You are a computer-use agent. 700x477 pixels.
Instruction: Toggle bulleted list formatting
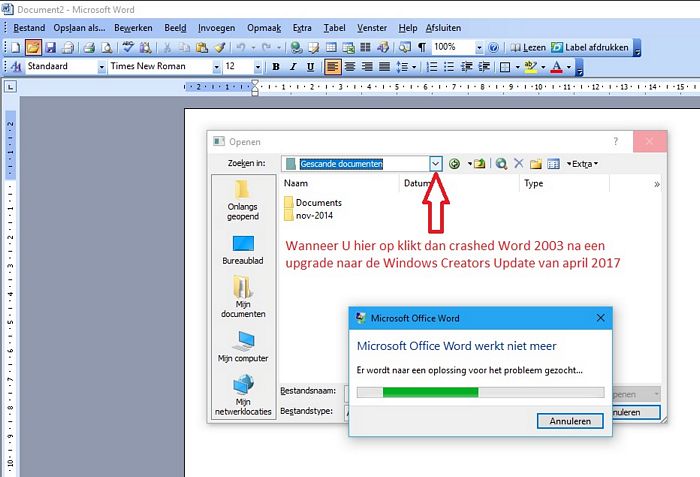pos(449,67)
